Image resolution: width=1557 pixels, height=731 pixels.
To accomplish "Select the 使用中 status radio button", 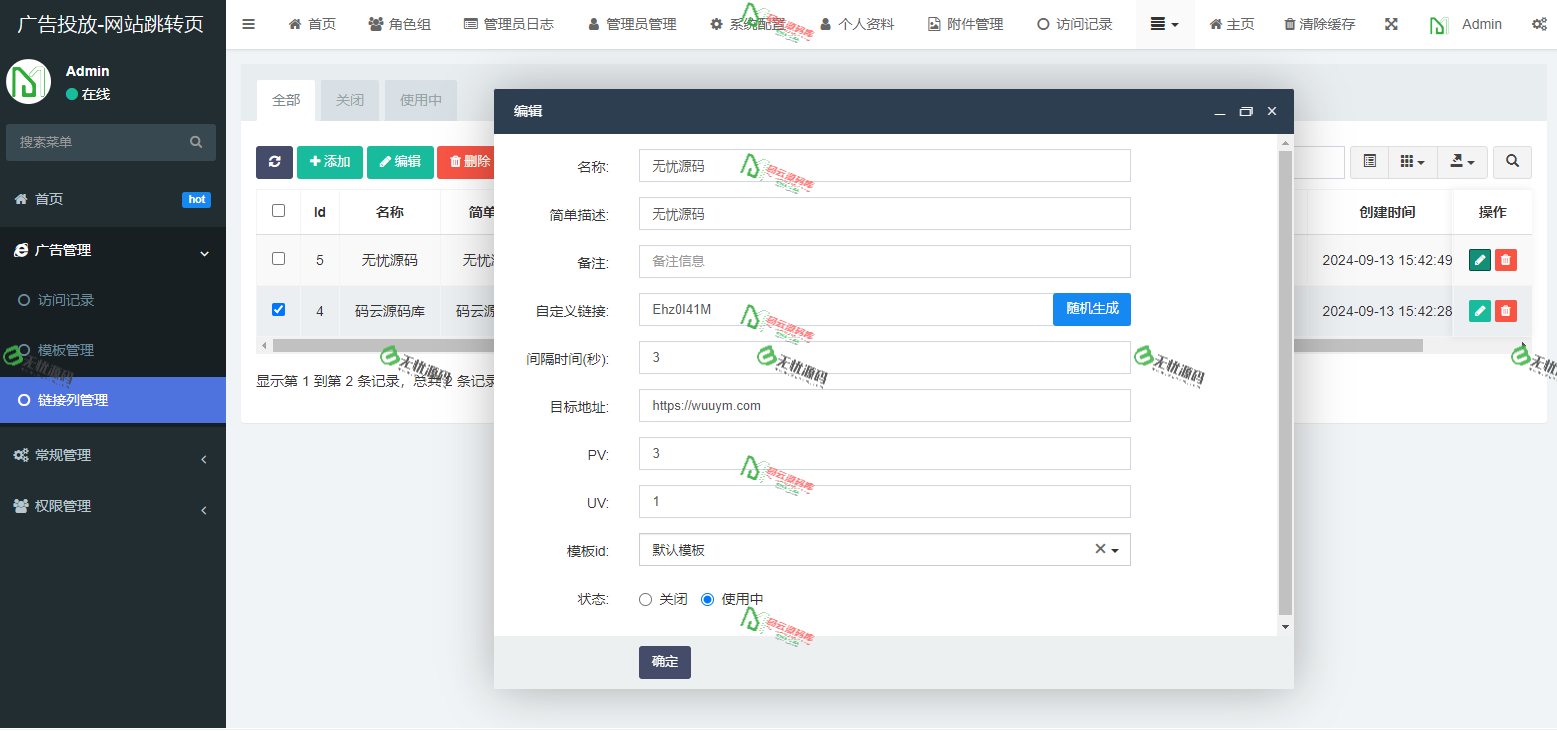I will click(708, 598).
